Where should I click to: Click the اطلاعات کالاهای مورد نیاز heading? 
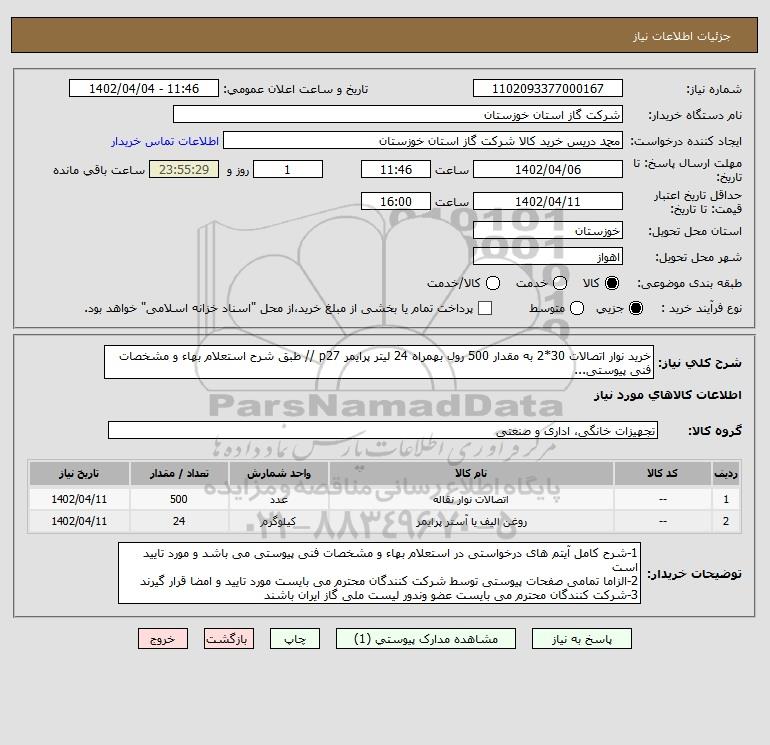coord(668,395)
